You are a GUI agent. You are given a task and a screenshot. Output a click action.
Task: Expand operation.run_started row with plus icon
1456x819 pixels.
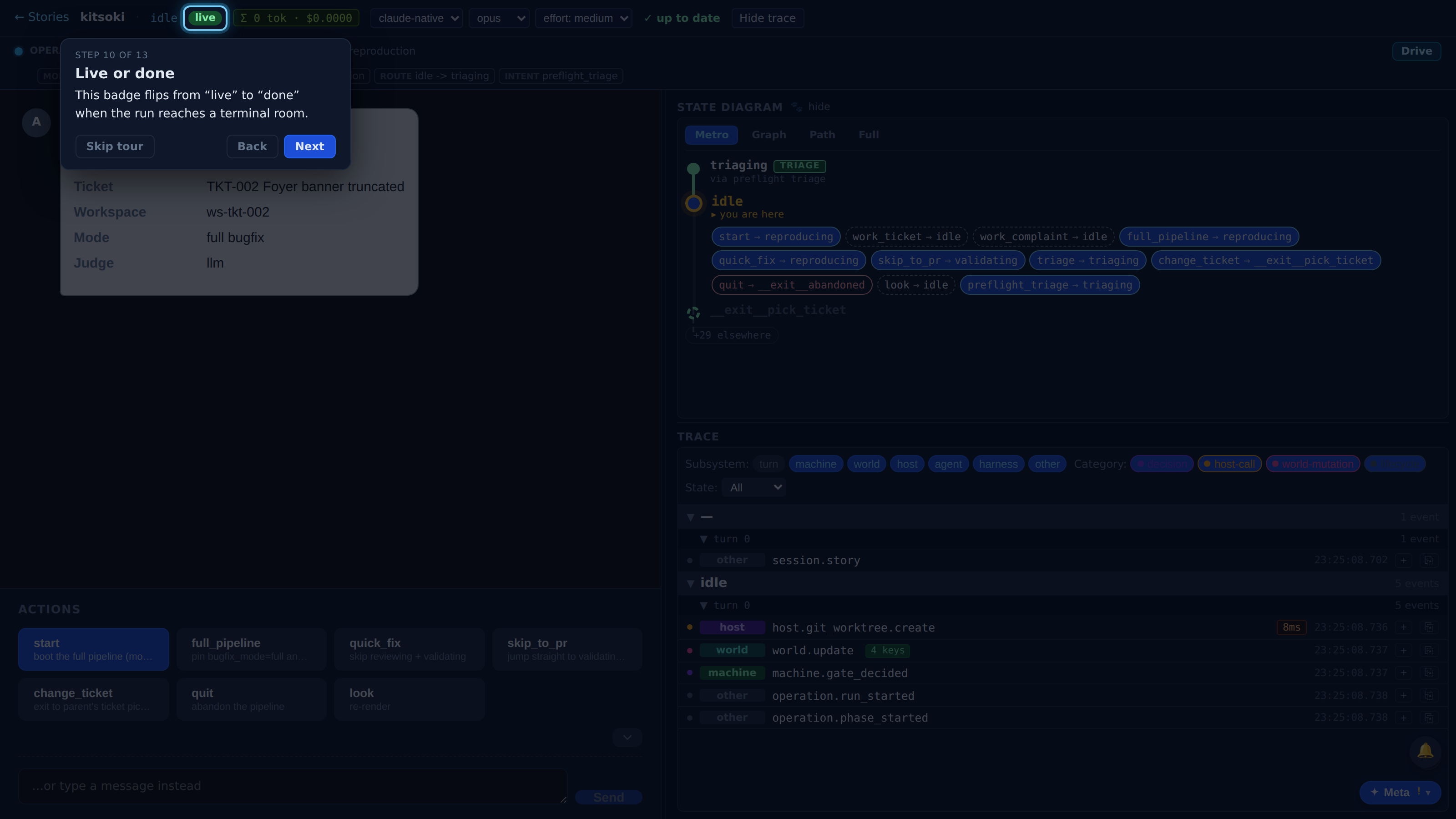click(1403, 696)
